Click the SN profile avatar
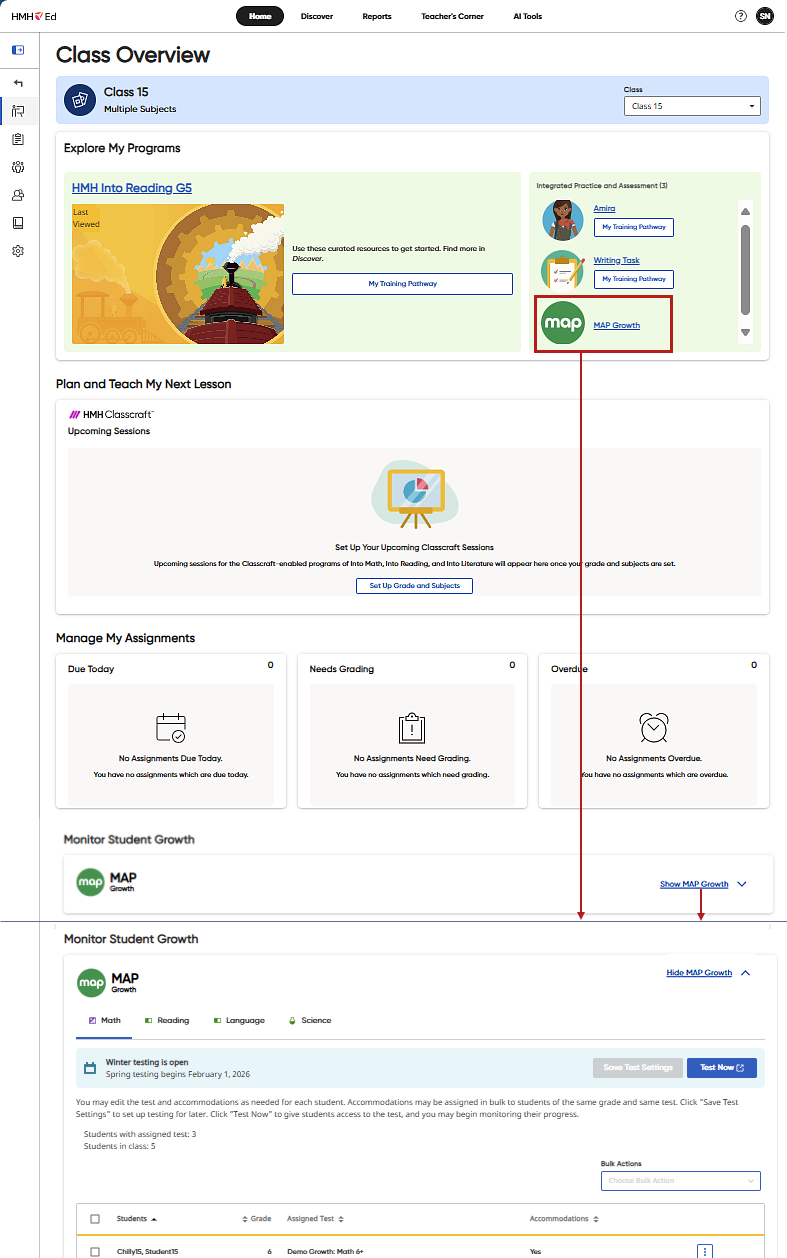This screenshot has width=787, height=1258. click(765, 16)
